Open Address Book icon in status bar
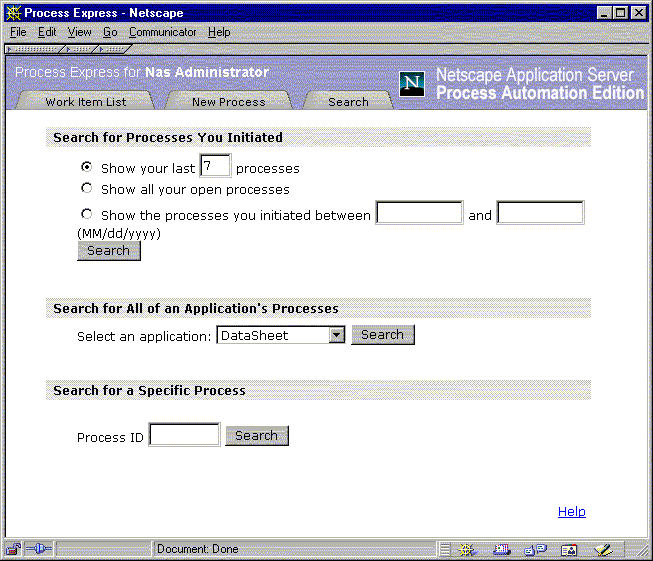This screenshot has height=561, width=653. coord(569,550)
